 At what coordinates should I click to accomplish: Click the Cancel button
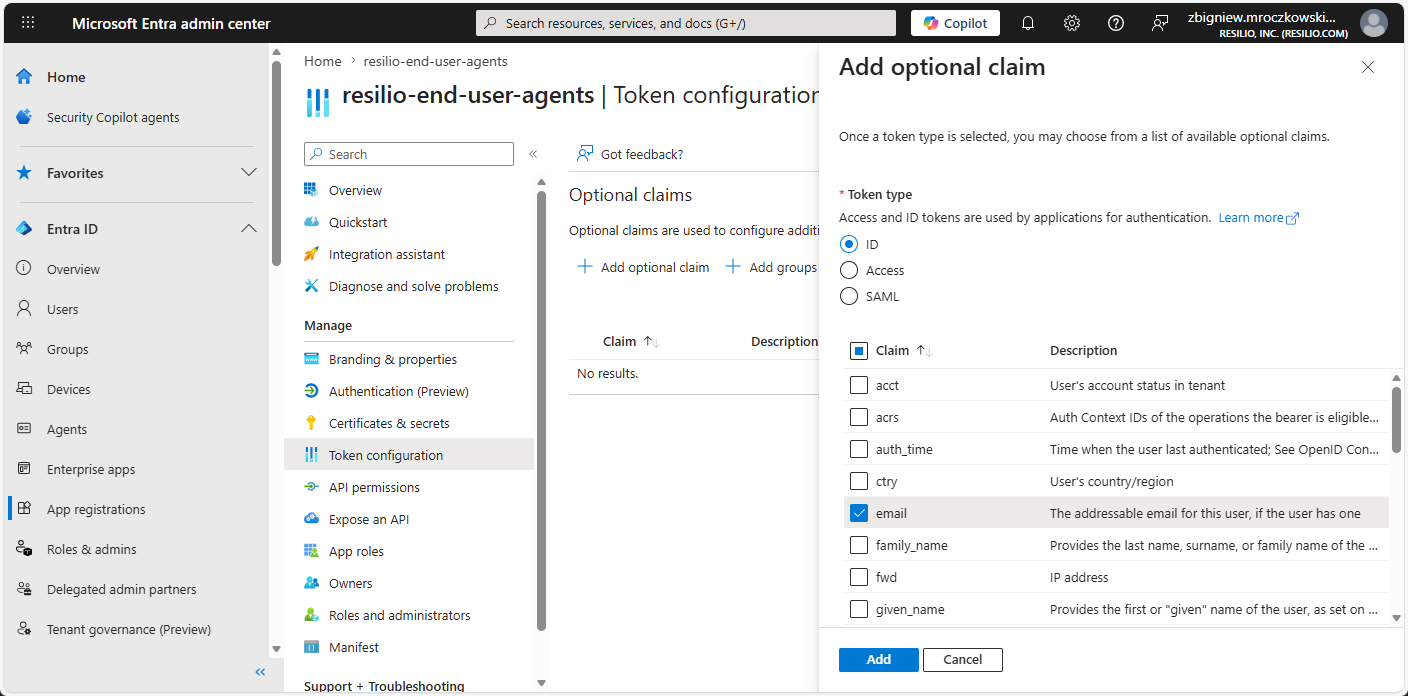point(962,659)
